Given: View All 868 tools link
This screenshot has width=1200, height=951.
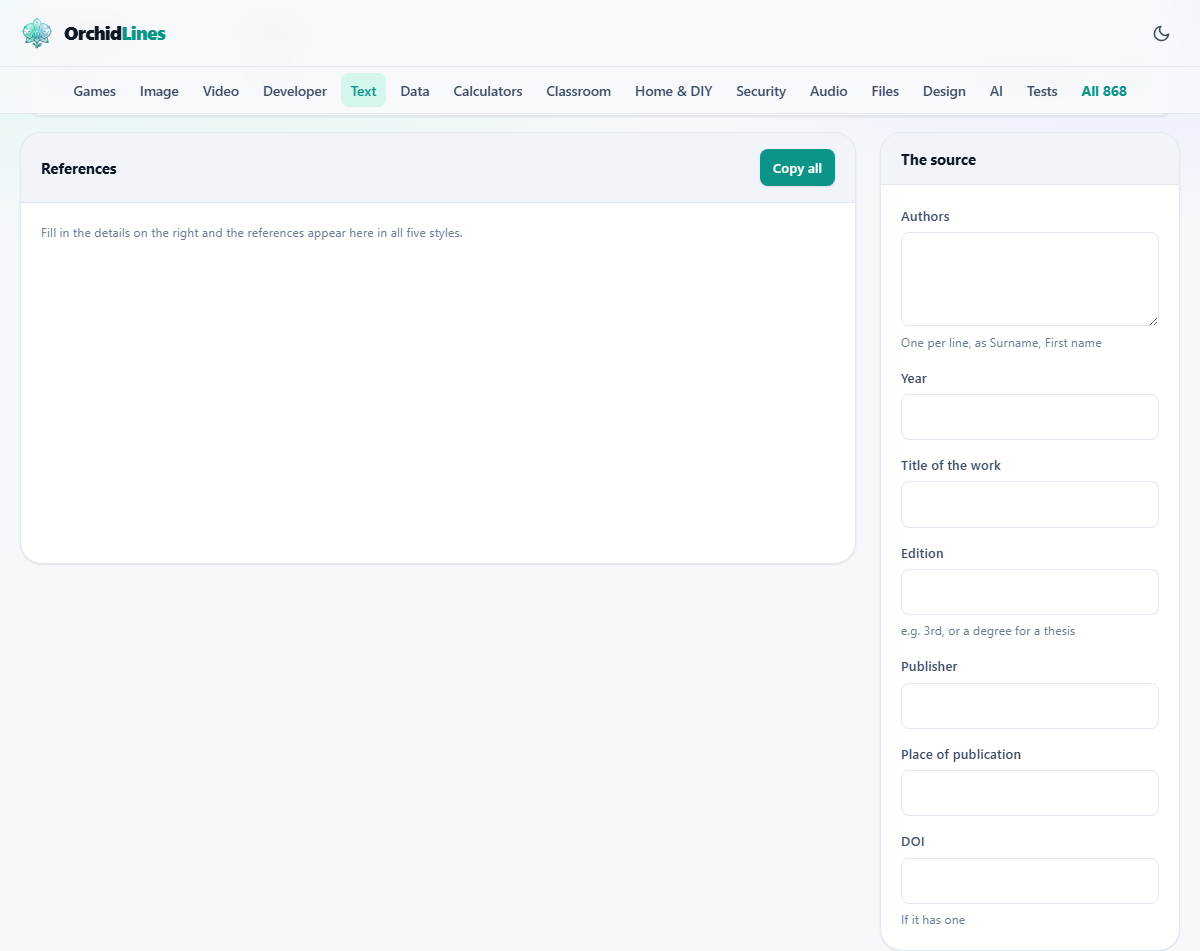Looking at the screenshot, I should pyautogui.click(x=1104, y=91).
